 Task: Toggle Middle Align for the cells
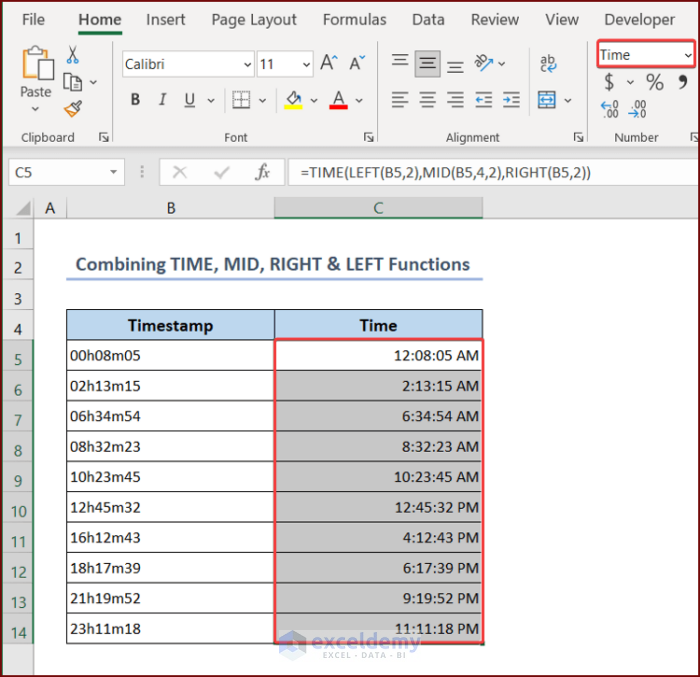coord(428,64)
